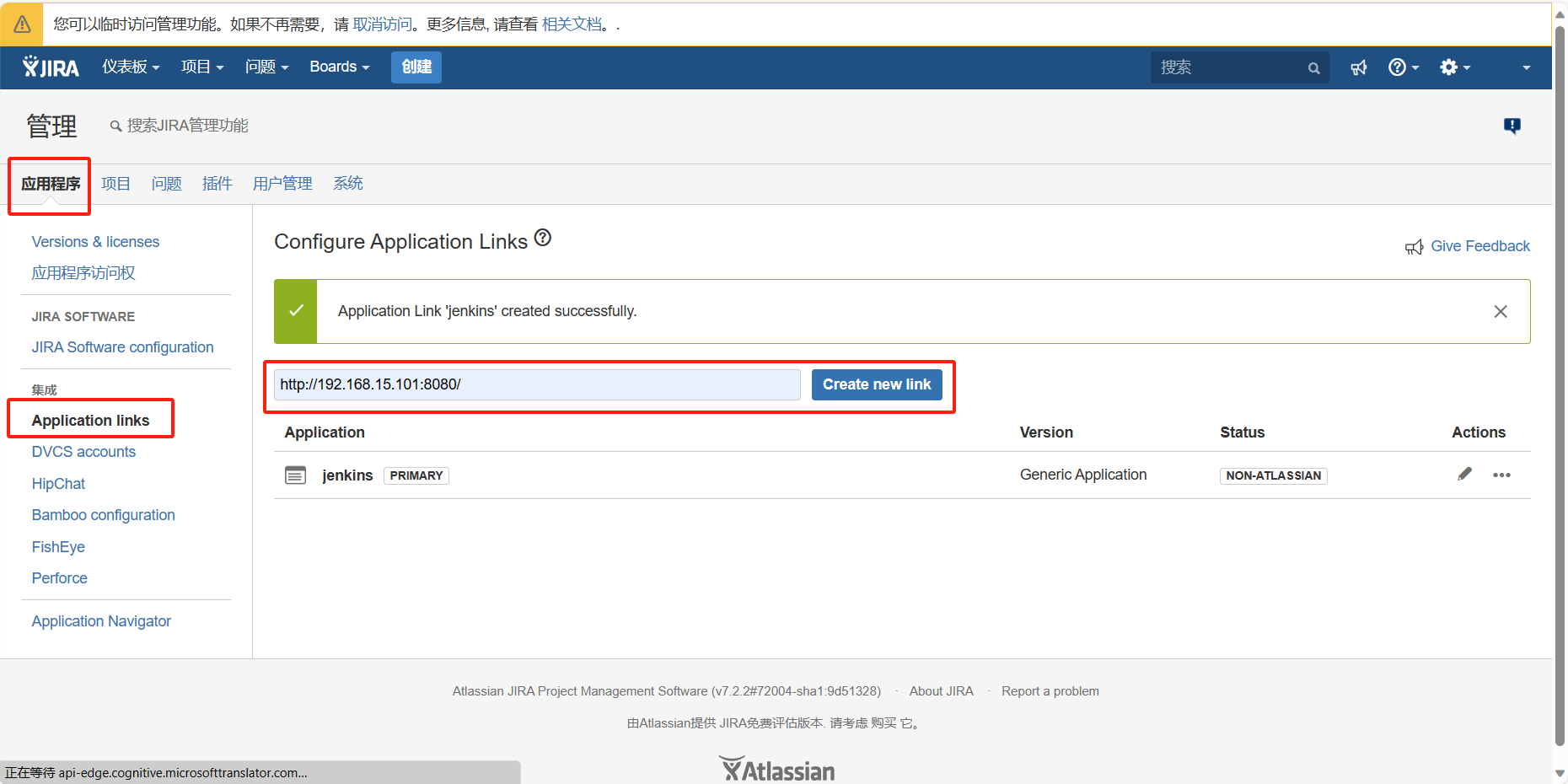Click the vertical page scrollbar
Screen dimensions: 1568x784
click(x=1560, y=386)
